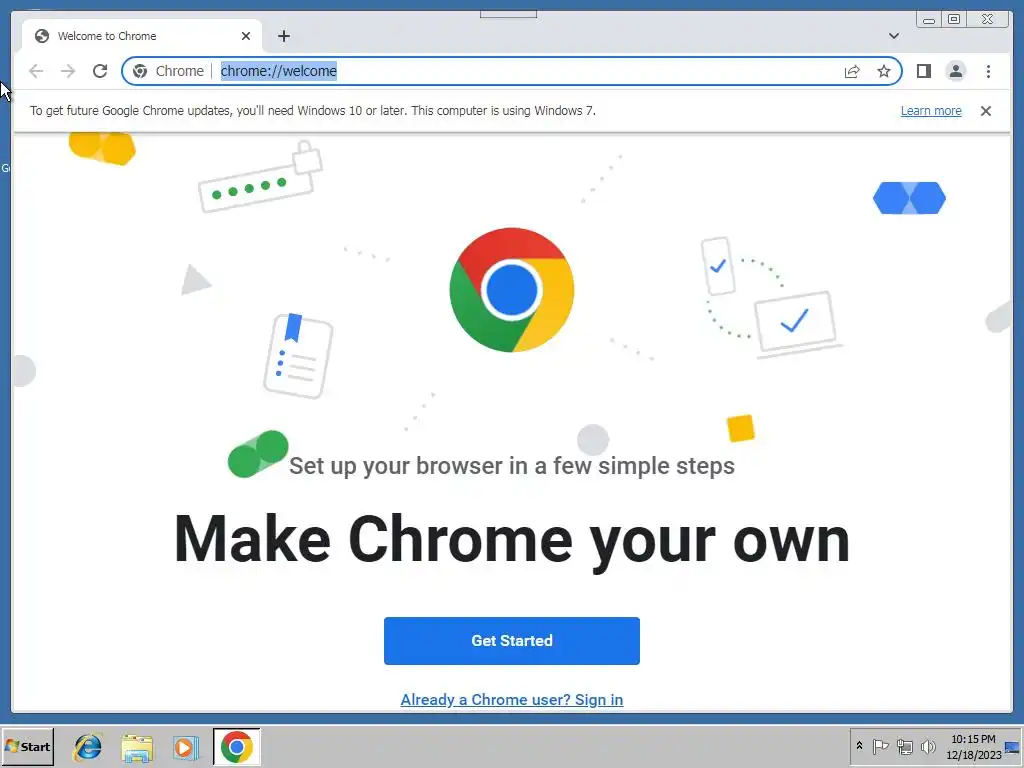Minimize the Chrome window
The height and width of the screenshot is (768, 1024).
[928, 20]
